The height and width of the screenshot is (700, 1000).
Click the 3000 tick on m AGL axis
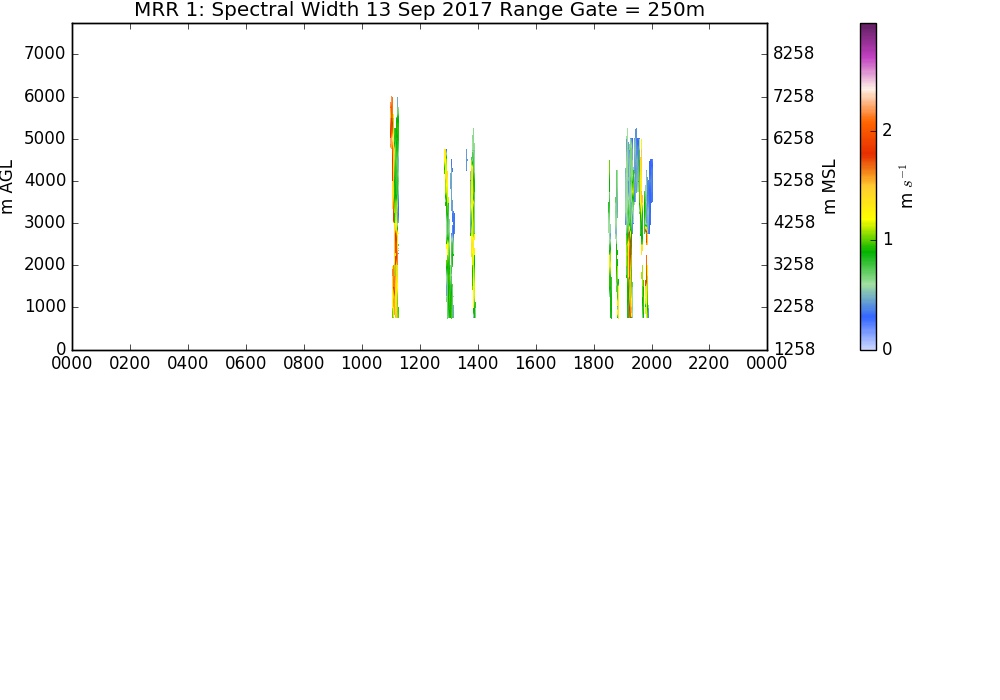(x=45, y=222)
